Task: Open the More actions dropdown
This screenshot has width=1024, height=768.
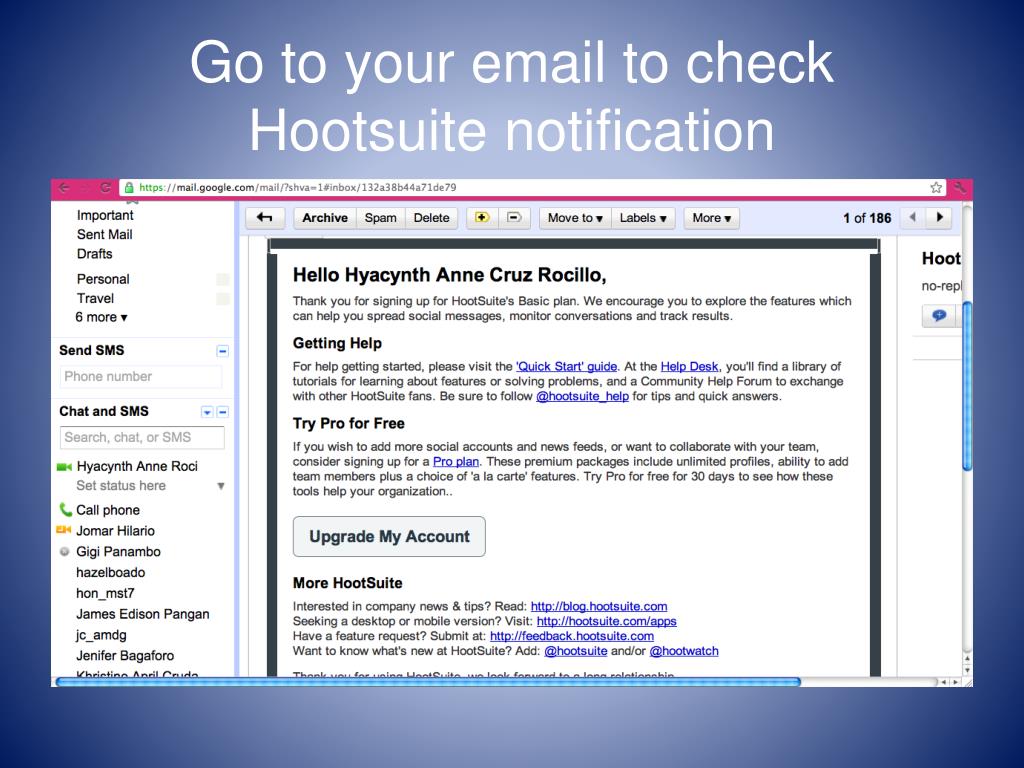Action: 712,217
